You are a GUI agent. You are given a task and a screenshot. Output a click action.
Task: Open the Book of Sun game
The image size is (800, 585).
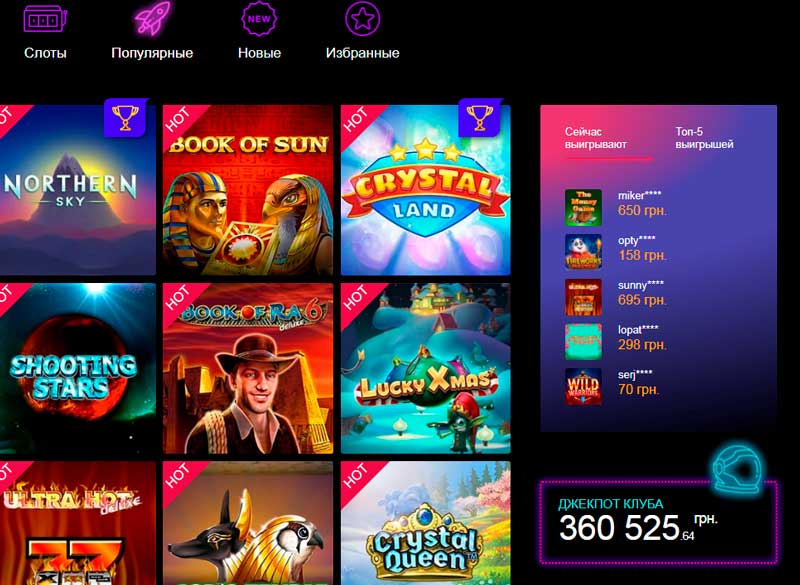pos(248,190)
